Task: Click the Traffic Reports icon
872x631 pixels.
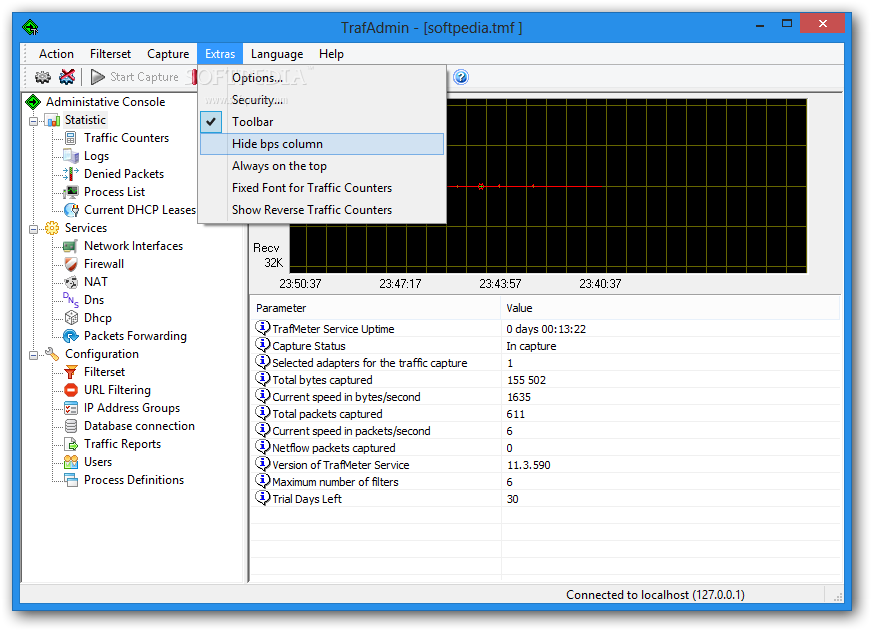Action: point(71,444)
